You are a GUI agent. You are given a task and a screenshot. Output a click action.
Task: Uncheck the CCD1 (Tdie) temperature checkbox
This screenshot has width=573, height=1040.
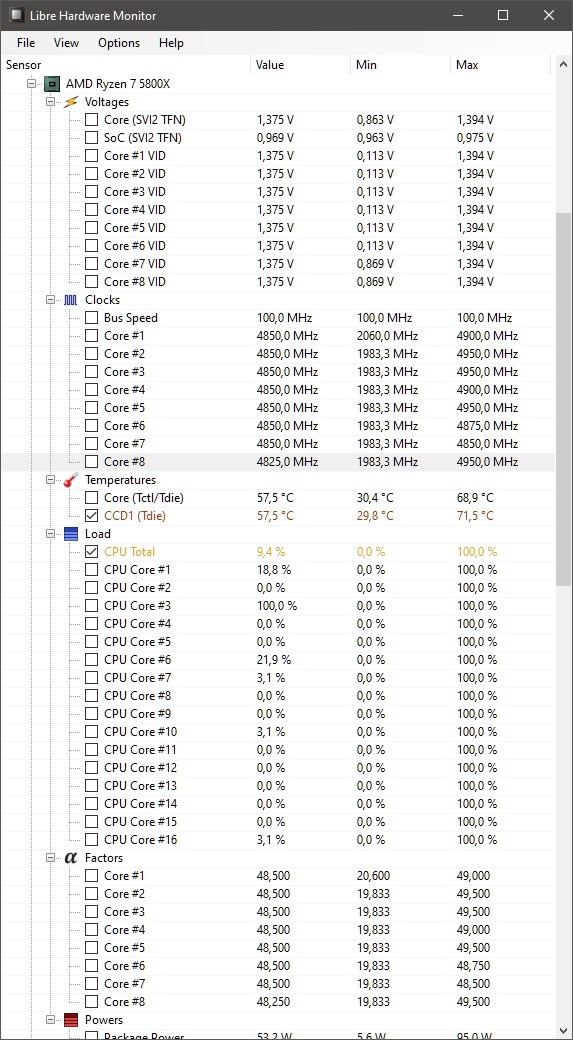pyautogui.click(x=92, y=515)
